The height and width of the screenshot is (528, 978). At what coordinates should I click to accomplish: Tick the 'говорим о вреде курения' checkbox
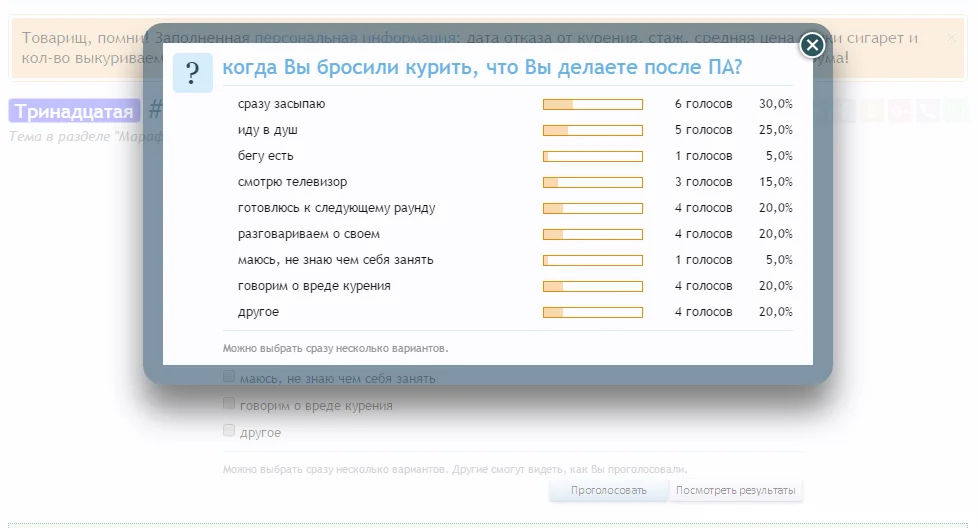(229, 404)
